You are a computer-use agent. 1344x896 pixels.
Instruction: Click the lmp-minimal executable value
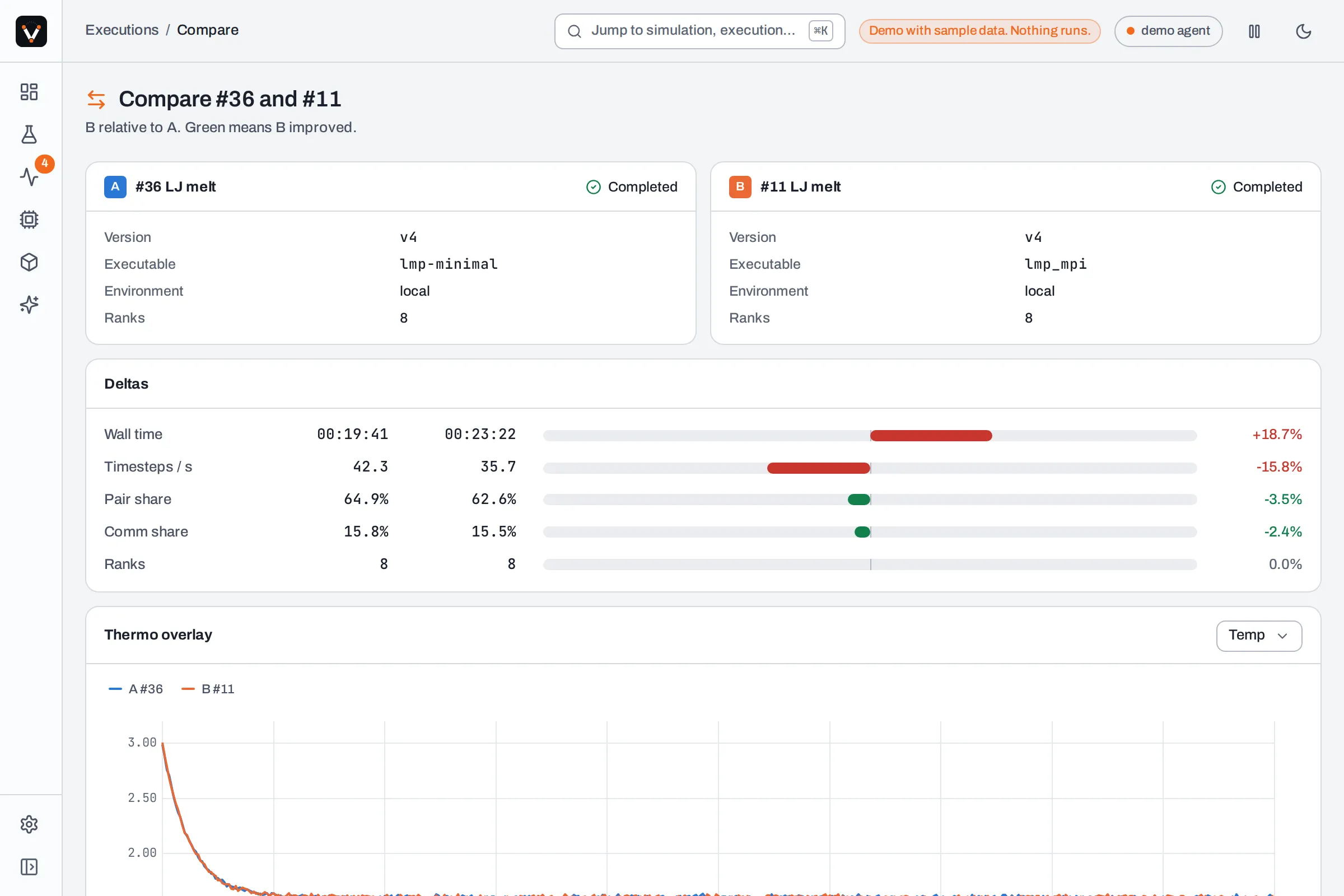449,264
